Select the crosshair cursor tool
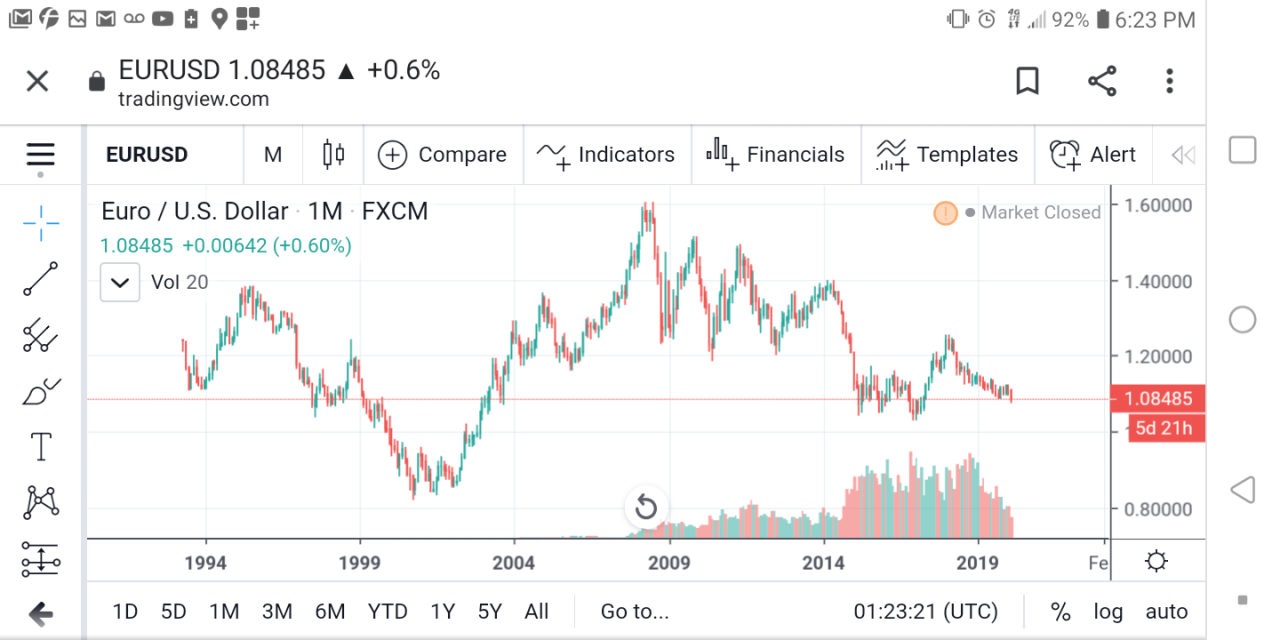This screenshot has width=1280, height=640. click(41, 223)
